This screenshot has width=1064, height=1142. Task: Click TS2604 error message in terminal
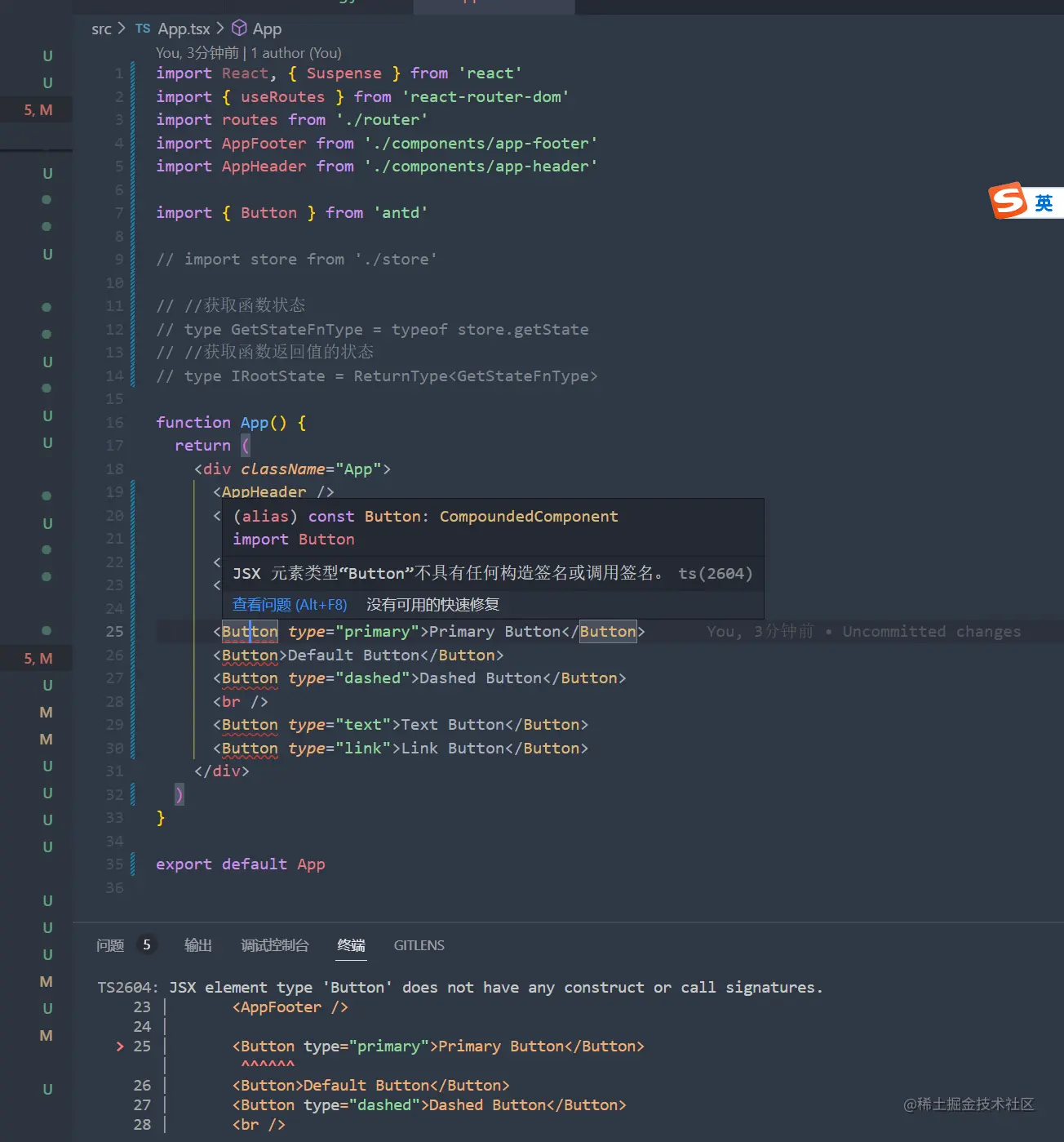460,988
